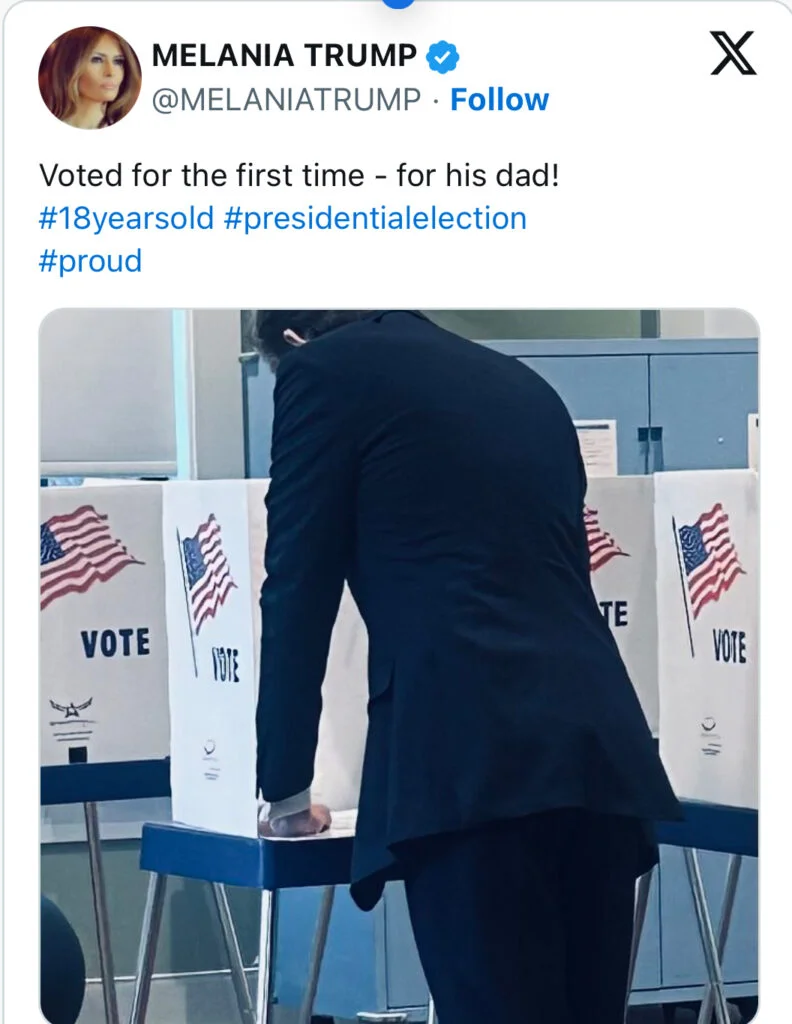The image size is (792, 1024).
Task: Open the #proud hashtag
Action: (90, 261)
